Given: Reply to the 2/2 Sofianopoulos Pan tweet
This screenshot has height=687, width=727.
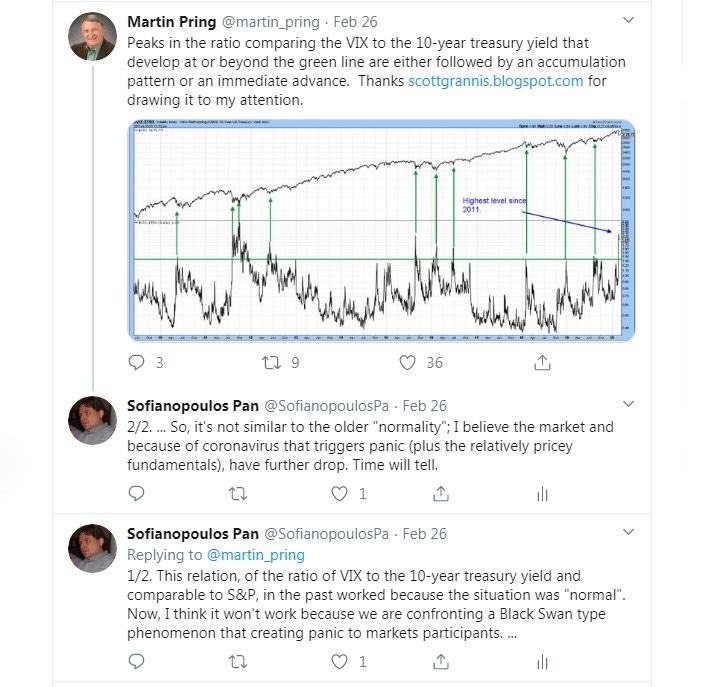Looking at the screenshot, I should pyautogui.click(x=136, y=494).
